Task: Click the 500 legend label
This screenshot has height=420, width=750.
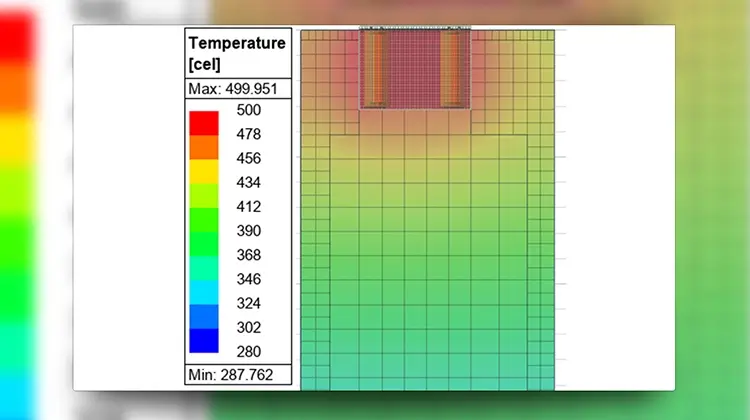Action: [x=248, y=110]
